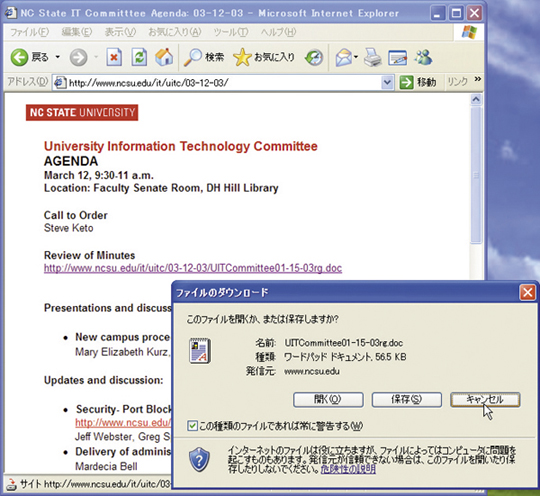Open the ツール(T) menu
This screenshot has width=540, height=496.
click(230, 32)
